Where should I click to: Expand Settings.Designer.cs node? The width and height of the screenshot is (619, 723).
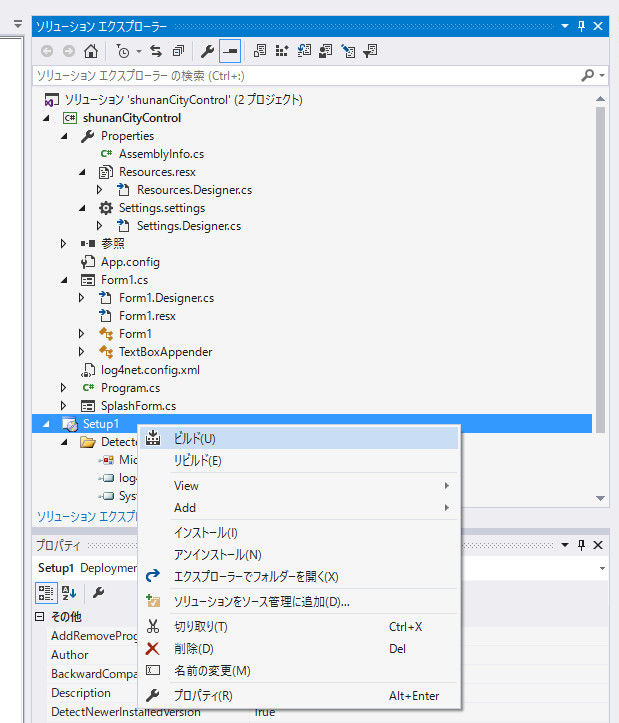(x=100, y=226)
